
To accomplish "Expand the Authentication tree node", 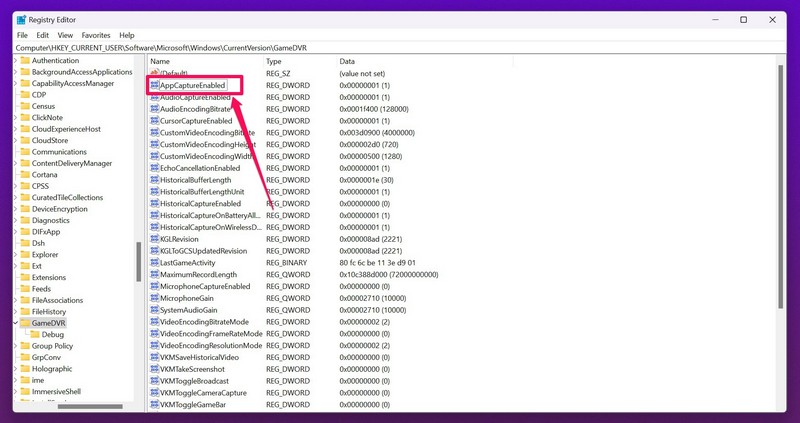I will click(x=15, y=61).
